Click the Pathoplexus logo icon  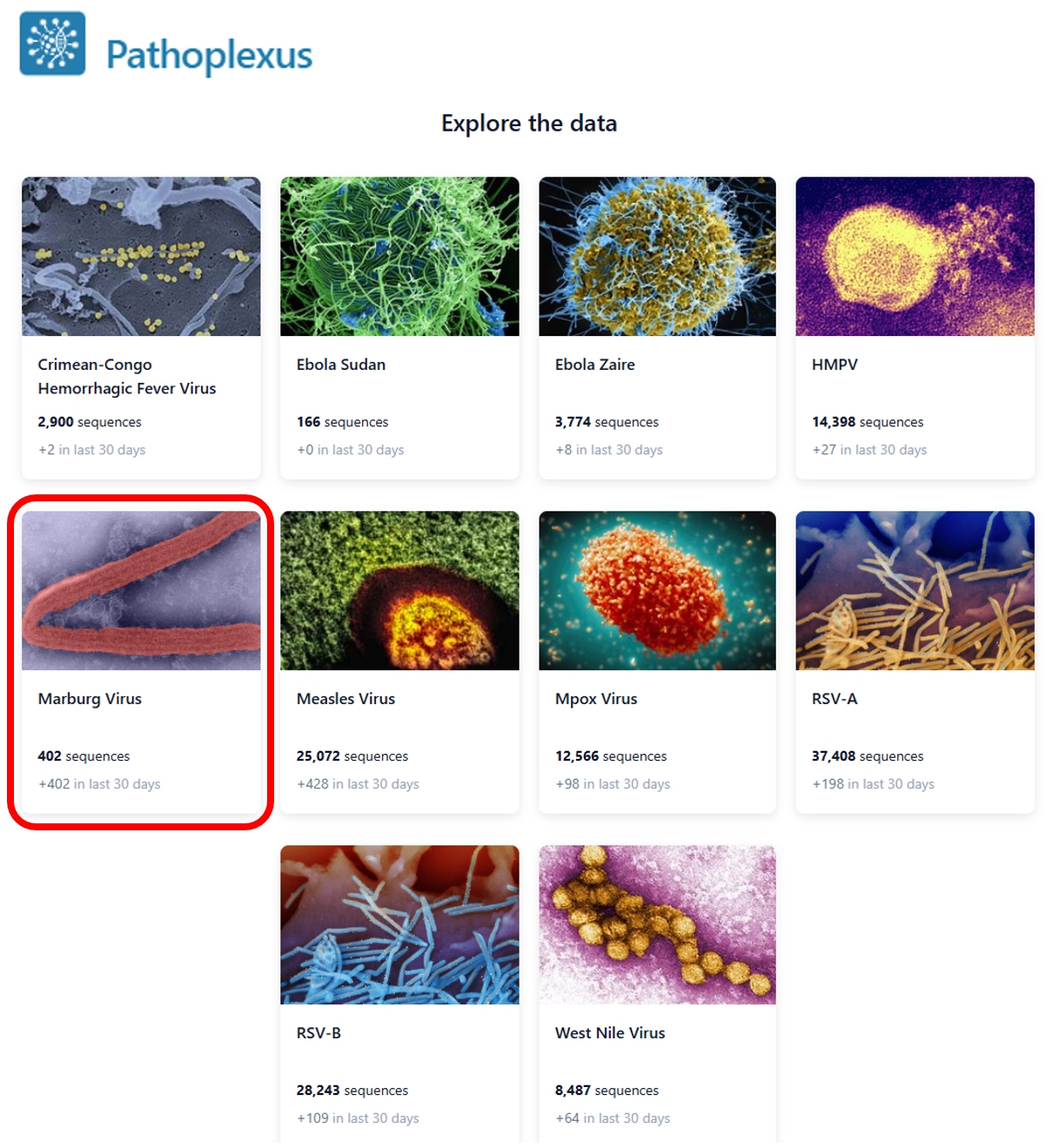(53, 44)
